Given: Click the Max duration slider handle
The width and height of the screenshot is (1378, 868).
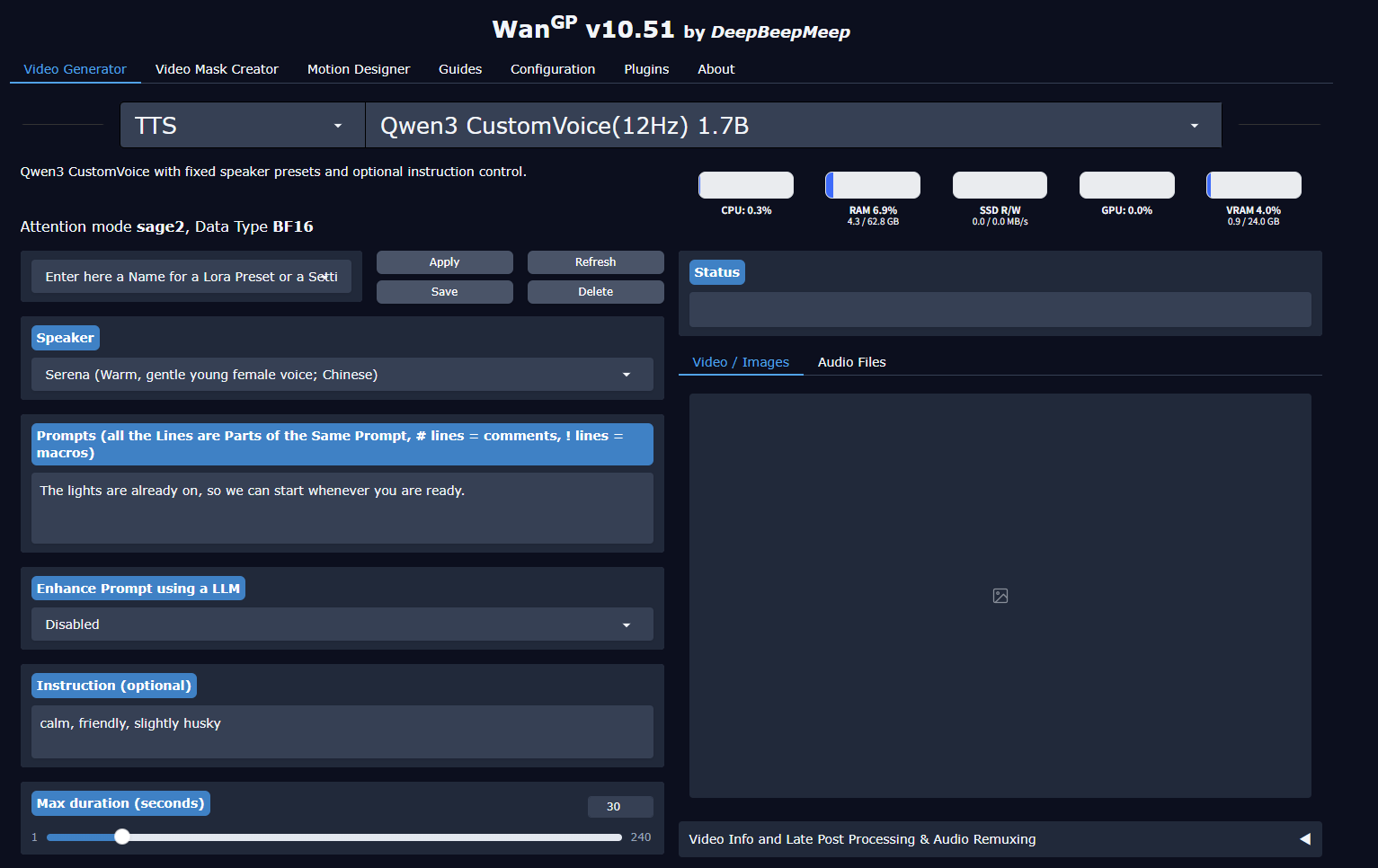Looking at the screenshot, I should (122, 837).
